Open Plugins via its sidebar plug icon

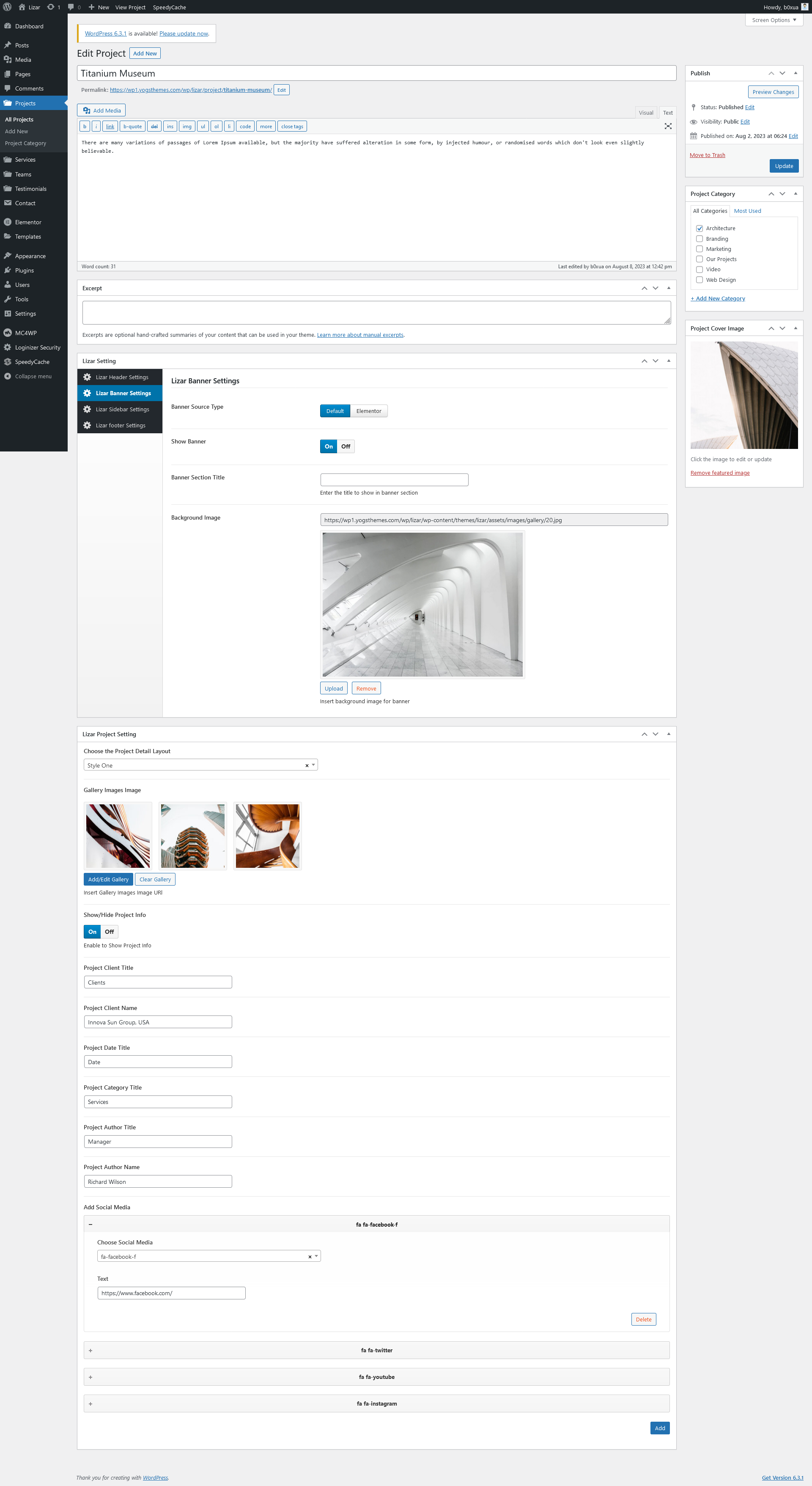(8, 270)
